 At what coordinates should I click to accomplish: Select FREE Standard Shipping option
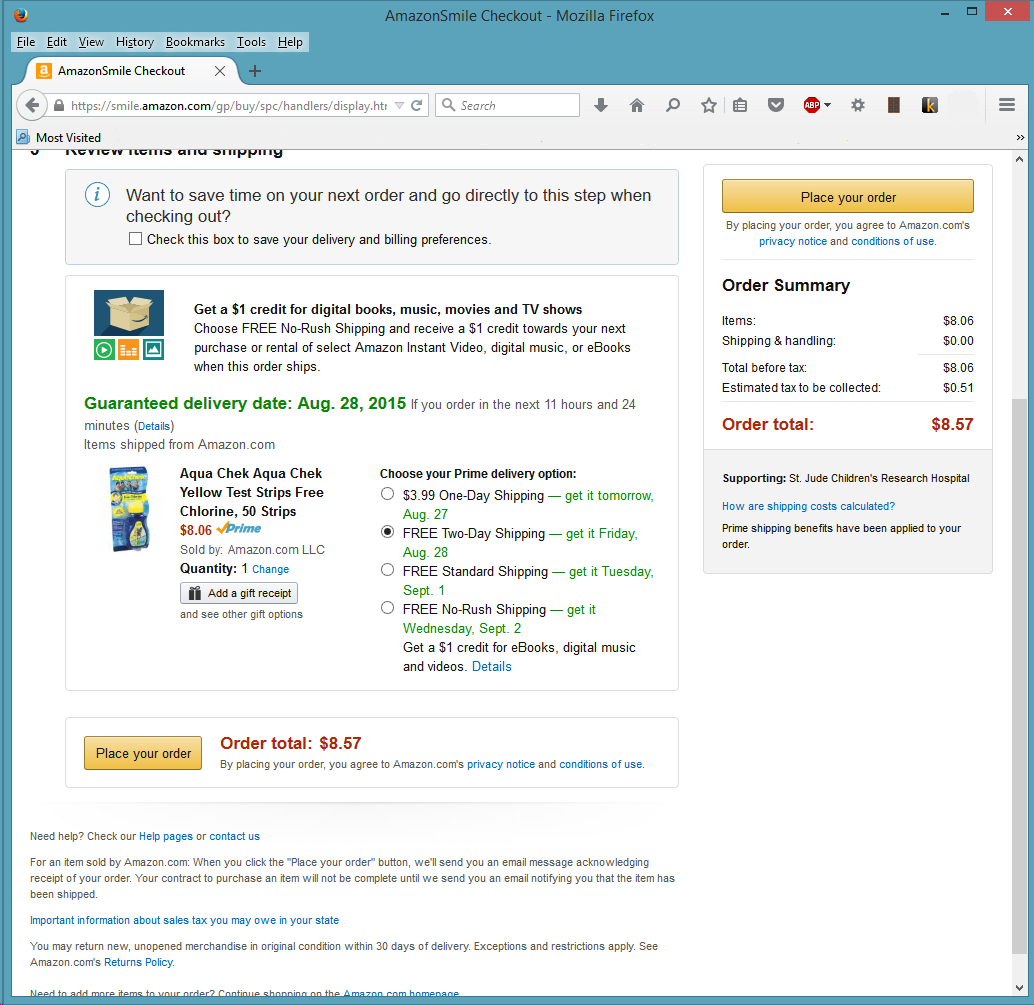(x=388, y=570)
